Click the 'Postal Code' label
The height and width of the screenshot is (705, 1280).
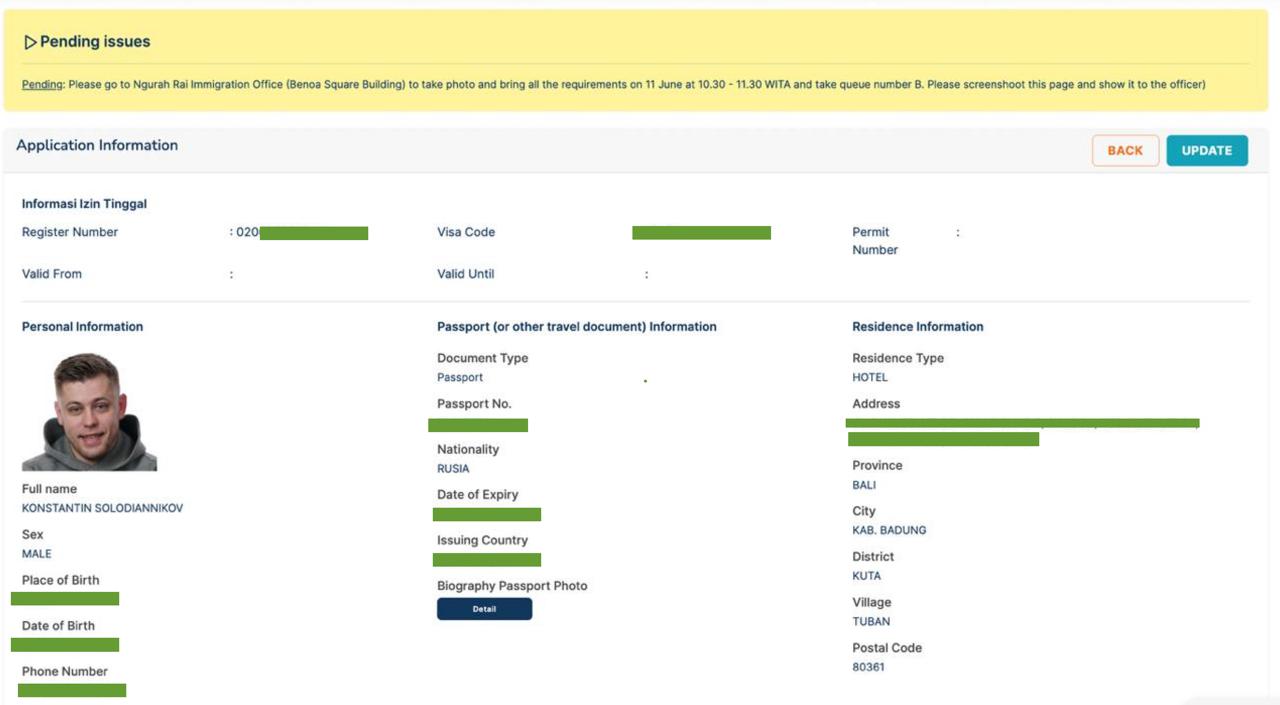coord(887,648)
